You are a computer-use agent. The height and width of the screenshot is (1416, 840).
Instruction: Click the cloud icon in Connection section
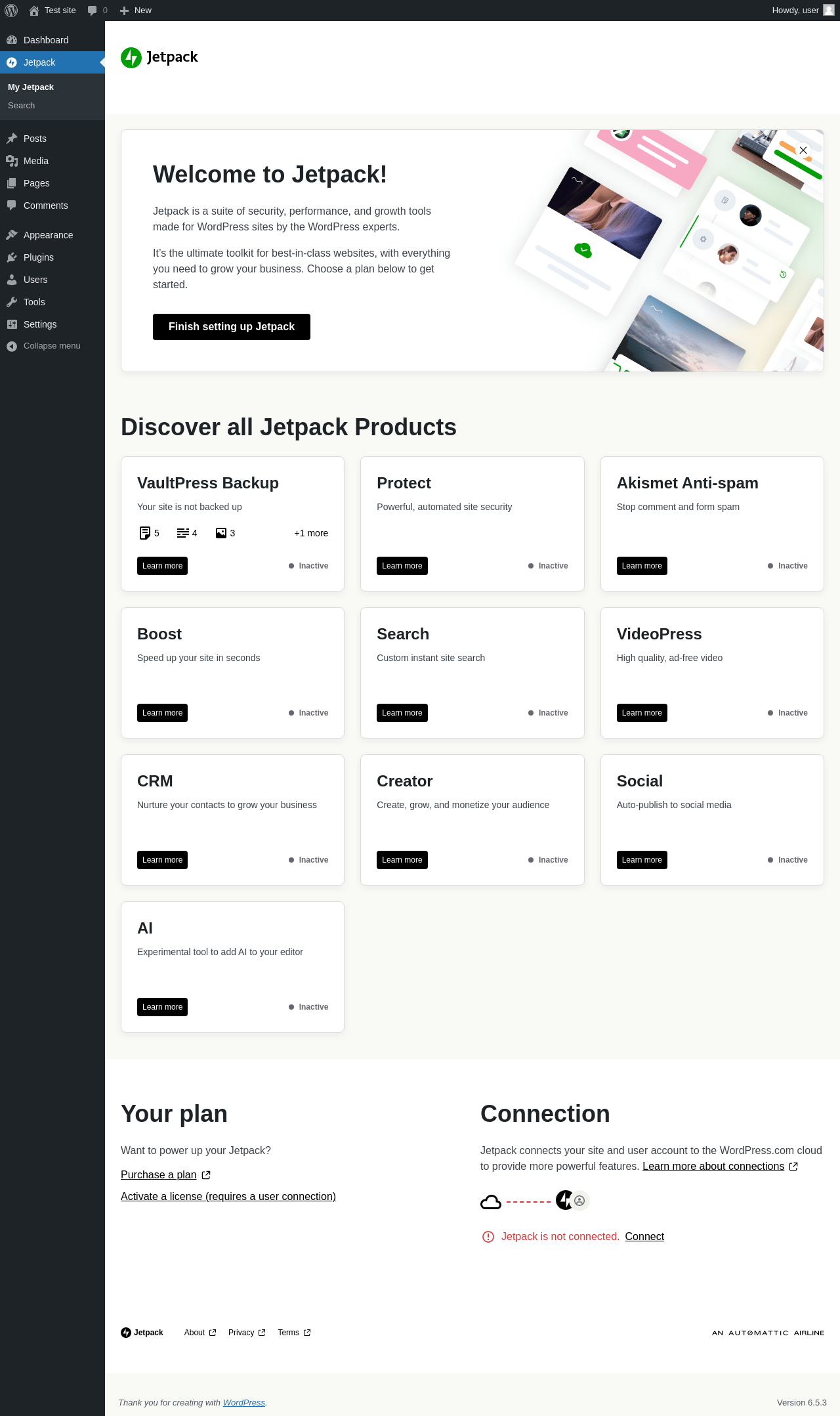pyautogui.click(x=491, y=1202)
